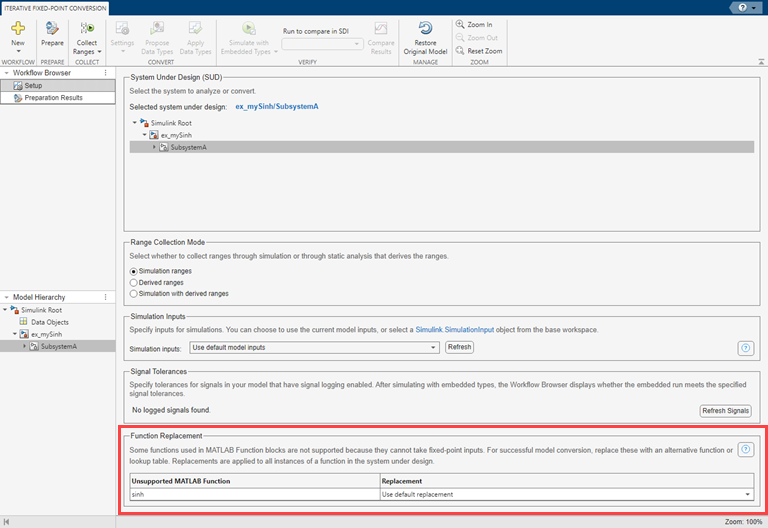Screen dimensions: 768x528
Task: Collapse Workflow Browser panel
Action: 6,72
